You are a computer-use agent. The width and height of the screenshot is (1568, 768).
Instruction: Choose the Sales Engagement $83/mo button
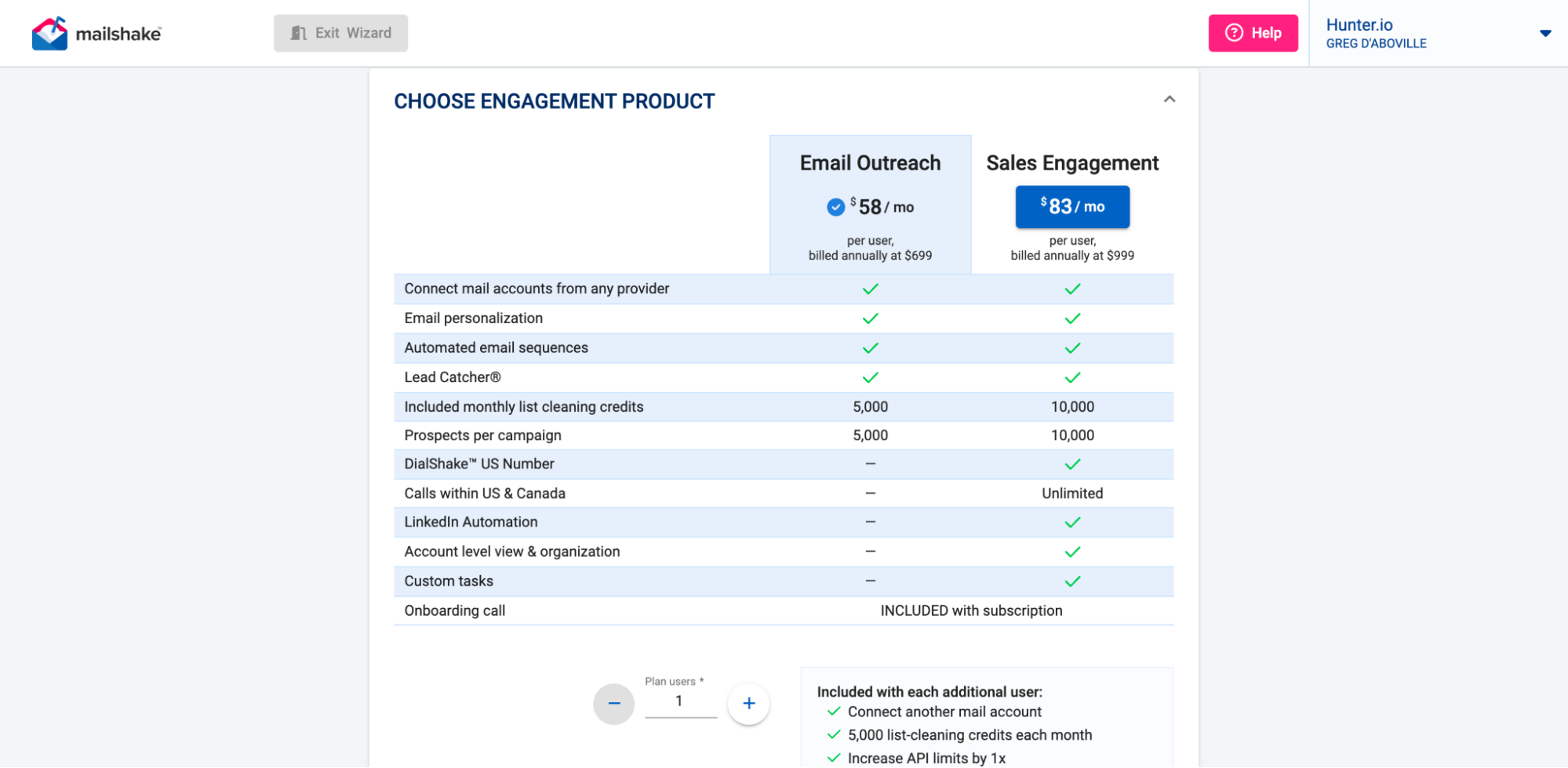[x=1072, y=207]
